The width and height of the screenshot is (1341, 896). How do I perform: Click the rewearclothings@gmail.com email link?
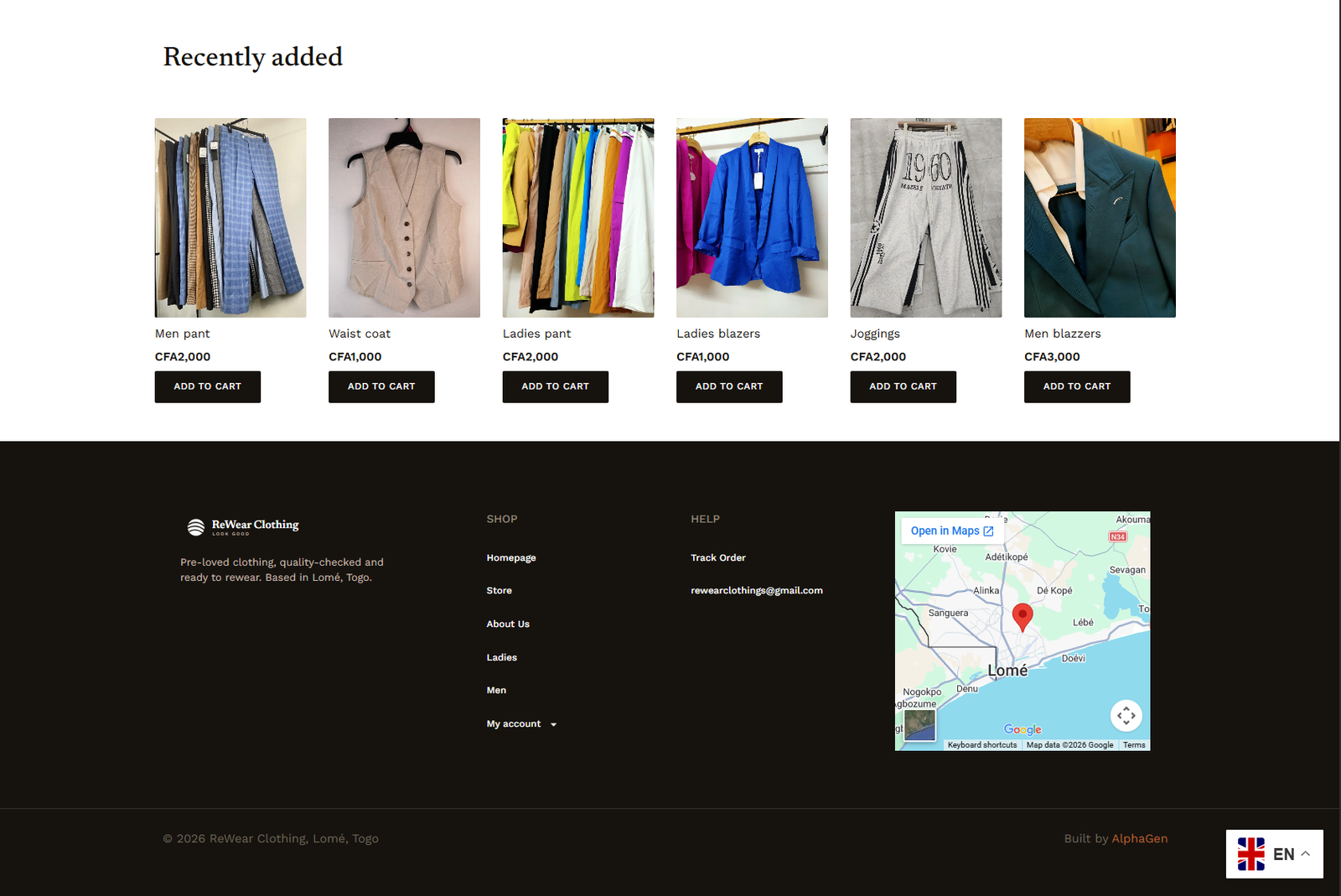click(x=757, y=591)
